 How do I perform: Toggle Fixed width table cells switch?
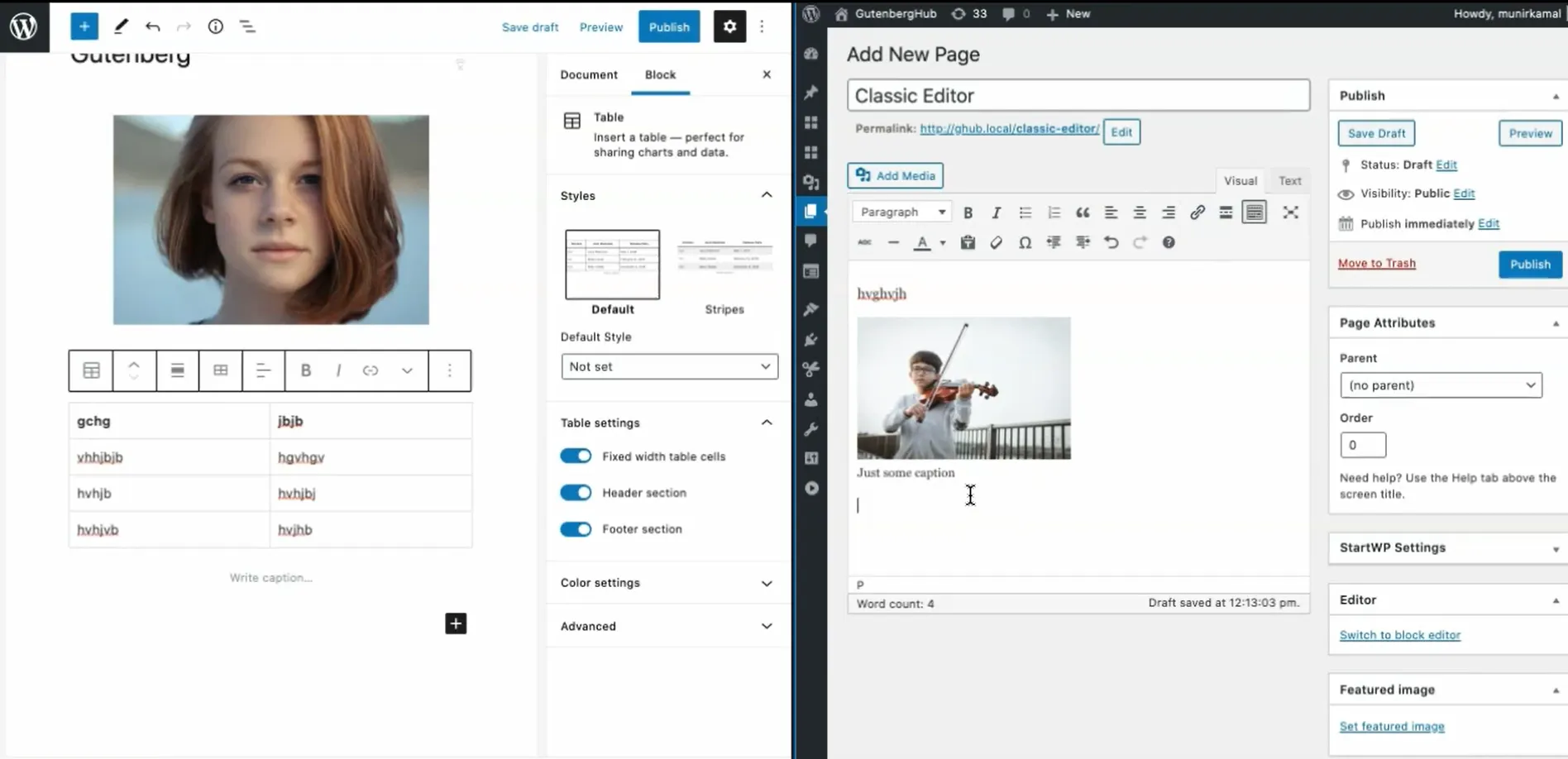[x=576, y=456]
